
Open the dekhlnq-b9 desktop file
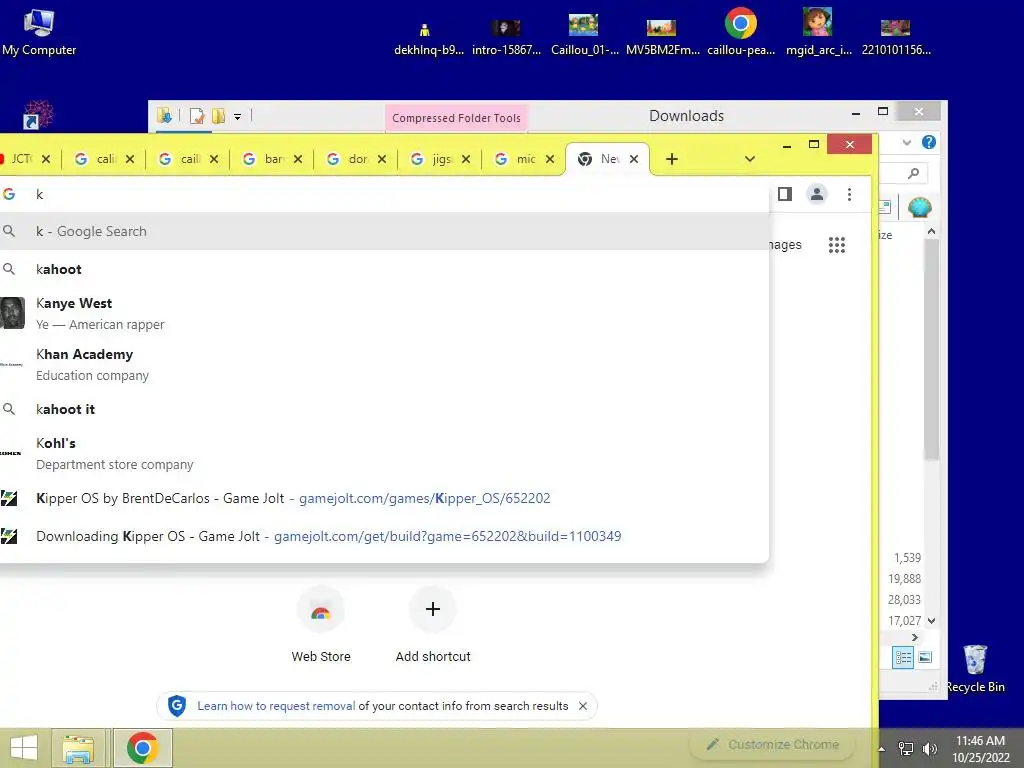pyautogui.click(x=428, y=38)
